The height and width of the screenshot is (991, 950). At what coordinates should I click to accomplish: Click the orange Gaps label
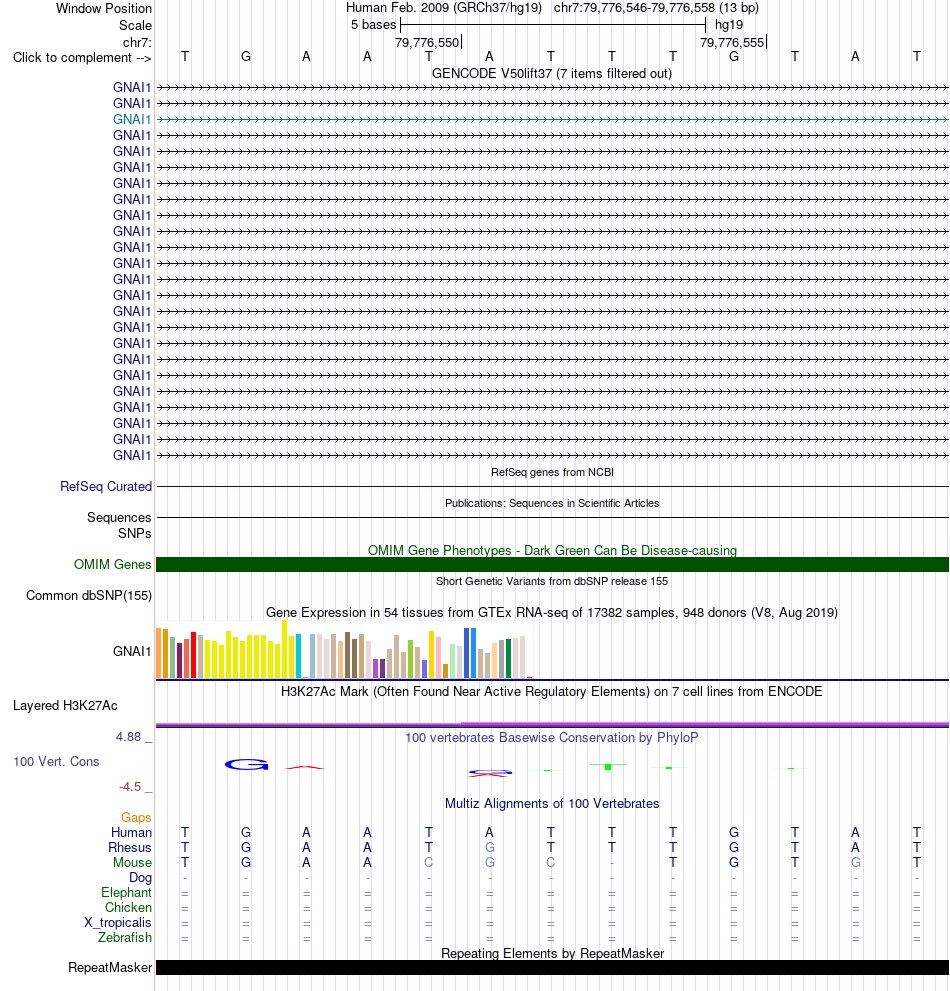tap(136, 818)
